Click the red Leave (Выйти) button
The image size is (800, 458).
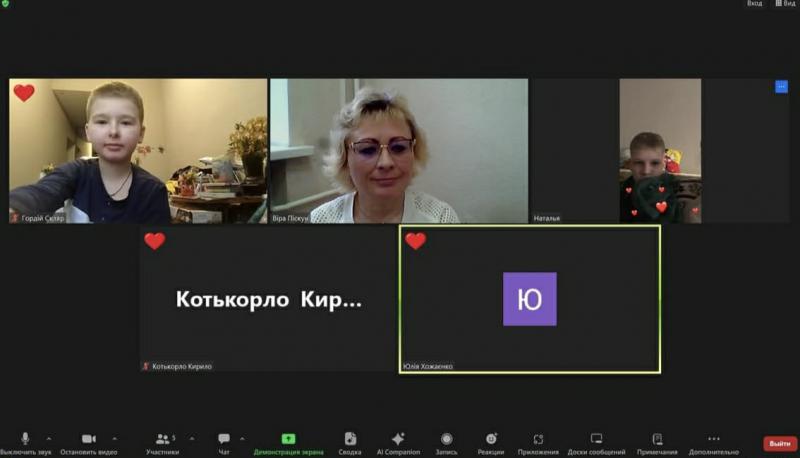780,443
